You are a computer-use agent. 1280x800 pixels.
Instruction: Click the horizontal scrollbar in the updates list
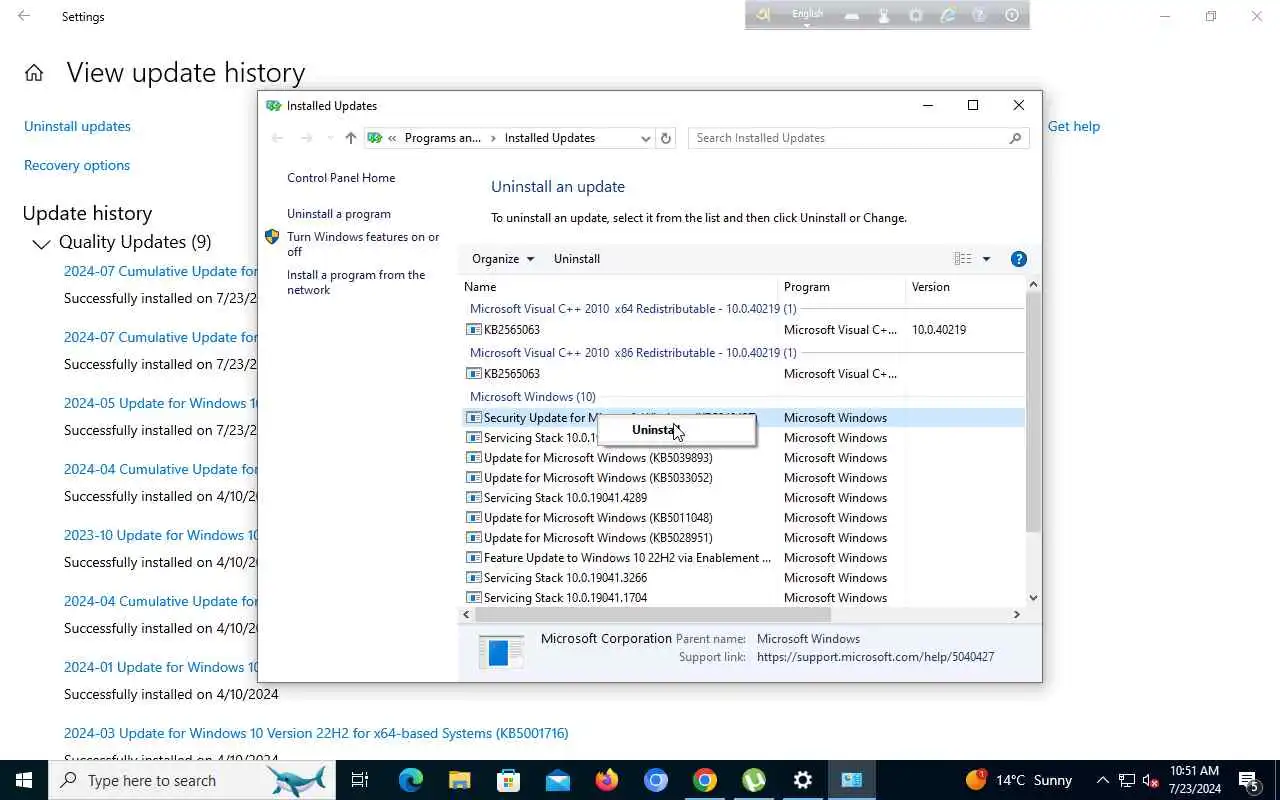pos(651,614)
